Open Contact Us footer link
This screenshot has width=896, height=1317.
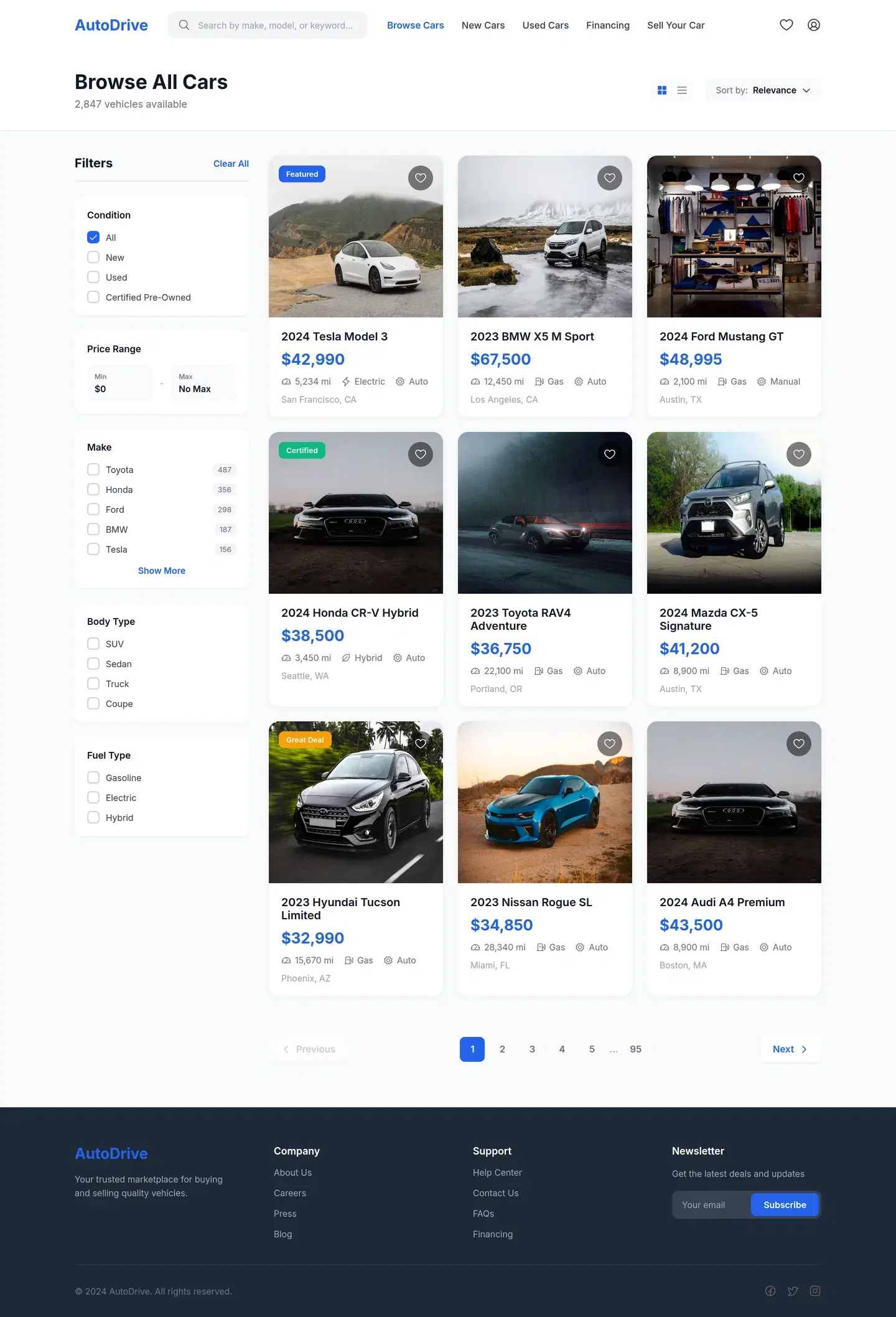495,1193
